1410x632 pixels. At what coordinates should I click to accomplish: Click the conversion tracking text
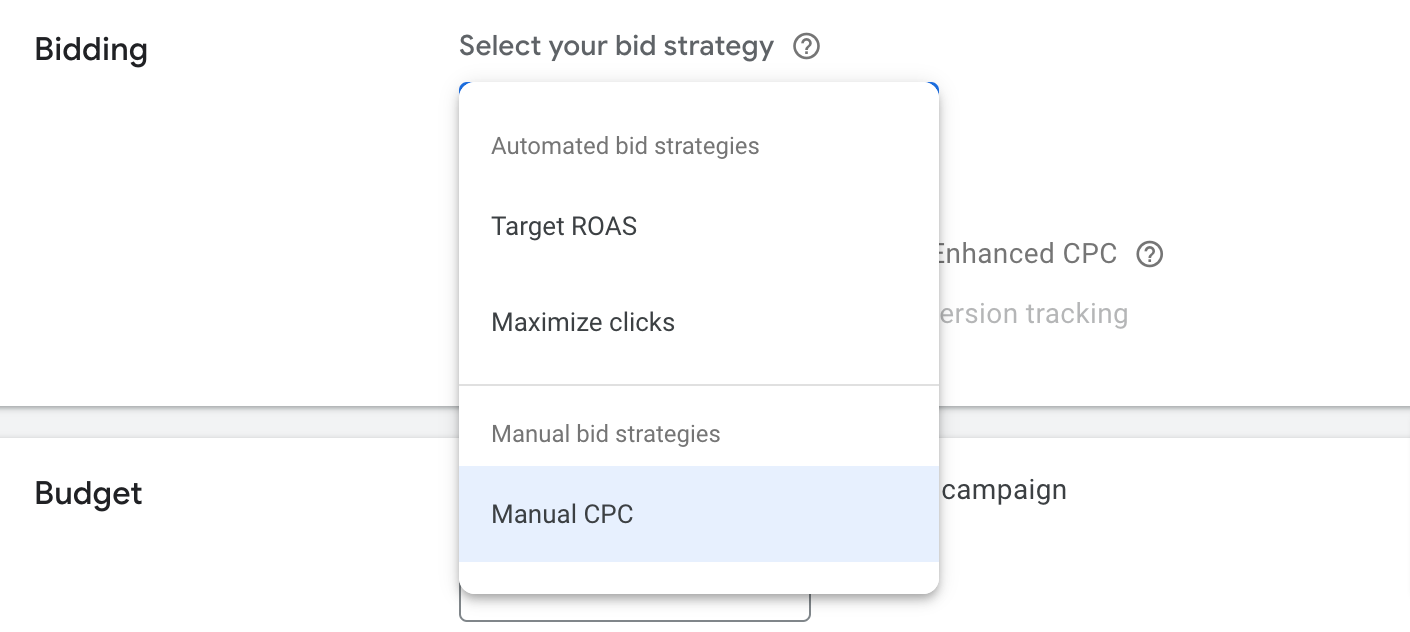(x=1032, y=313)
